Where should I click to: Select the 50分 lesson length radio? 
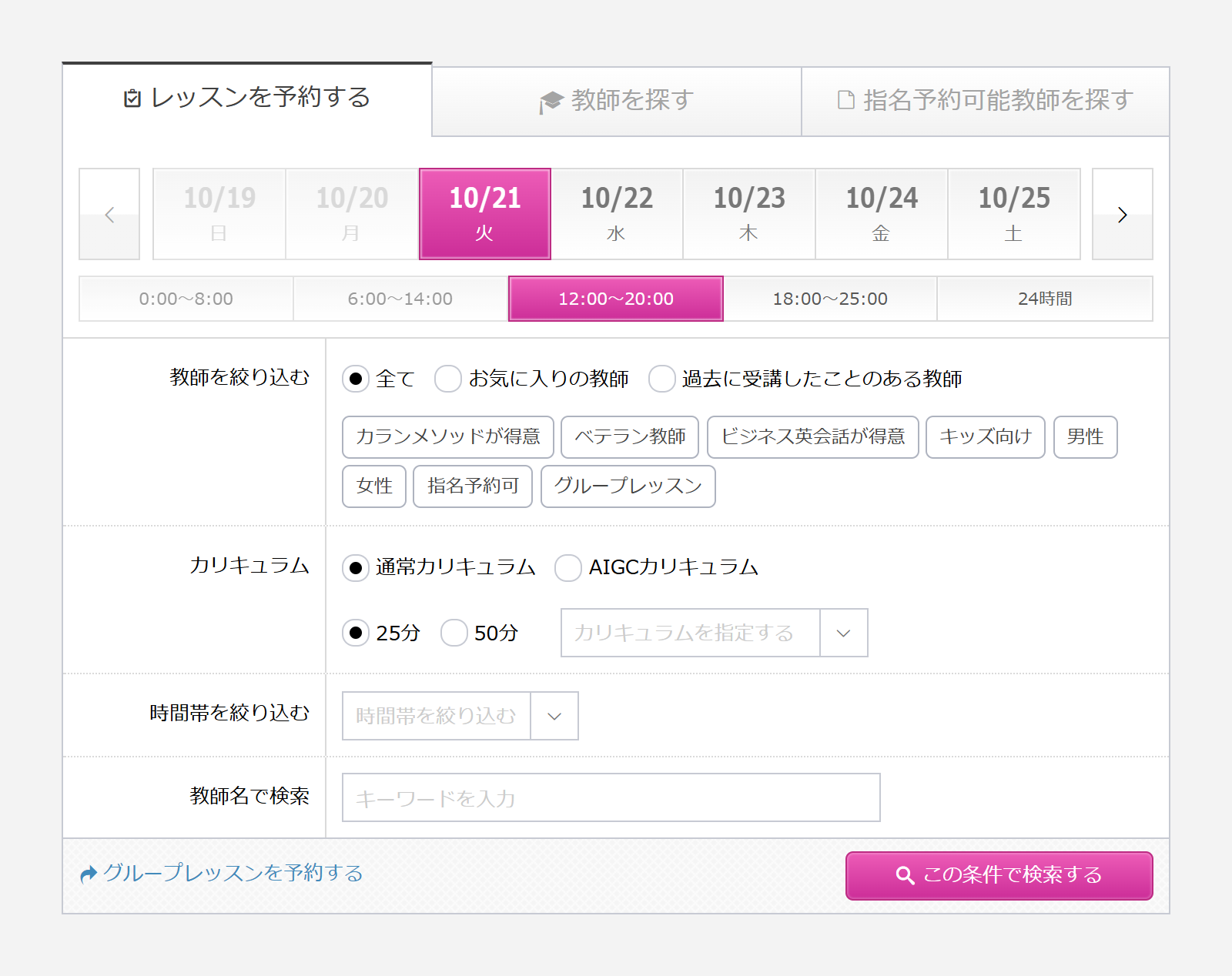(454, 633)
